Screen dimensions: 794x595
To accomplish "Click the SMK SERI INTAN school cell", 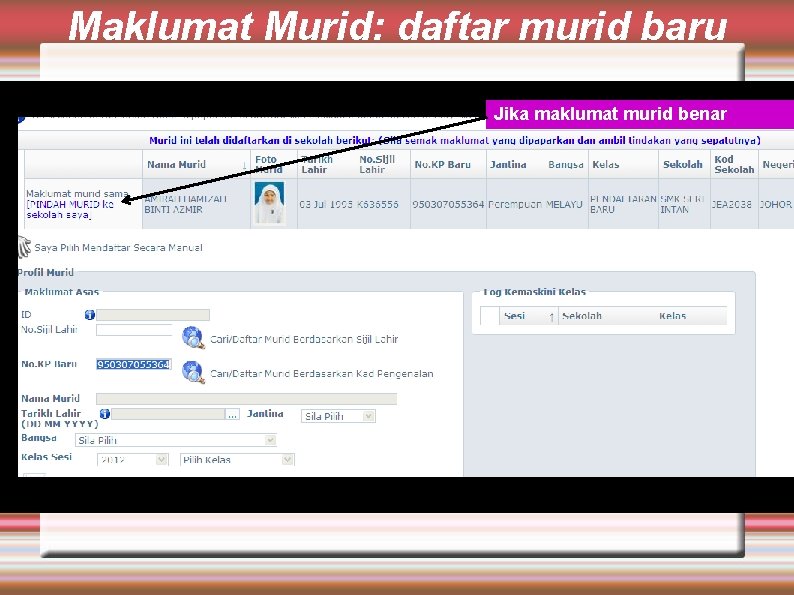I will pyautogui.click(x=682, y=204).
